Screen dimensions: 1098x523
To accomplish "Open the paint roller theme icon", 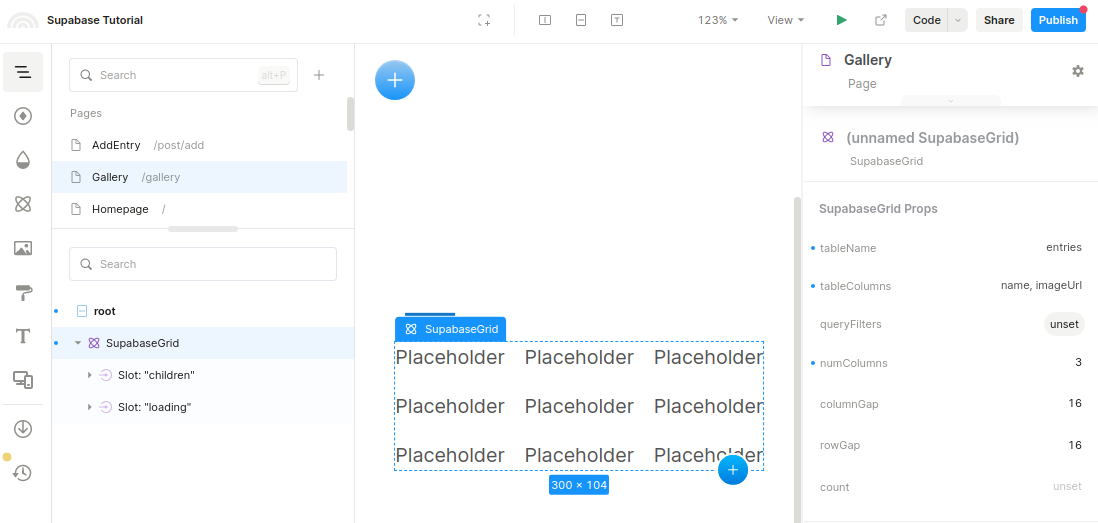I will point(22,292).
